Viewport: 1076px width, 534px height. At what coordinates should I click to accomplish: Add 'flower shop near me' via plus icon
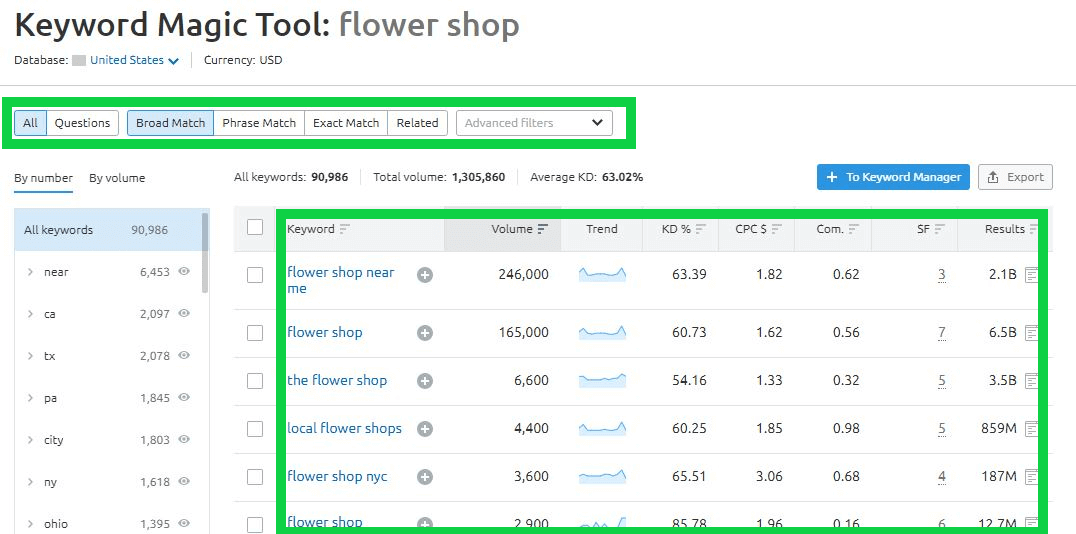click(425, 275)
